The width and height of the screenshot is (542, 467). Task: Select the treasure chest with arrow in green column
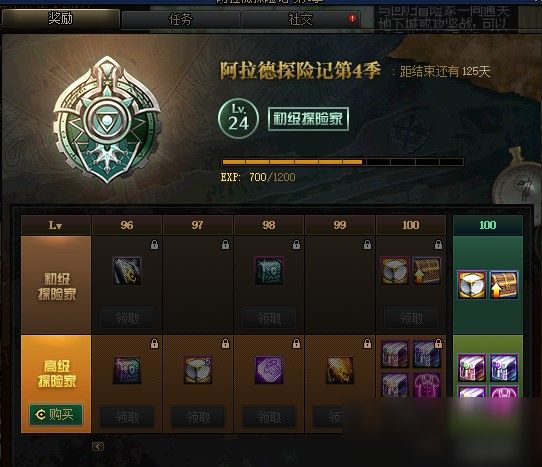pyautogui.click(x=504, y=285)
